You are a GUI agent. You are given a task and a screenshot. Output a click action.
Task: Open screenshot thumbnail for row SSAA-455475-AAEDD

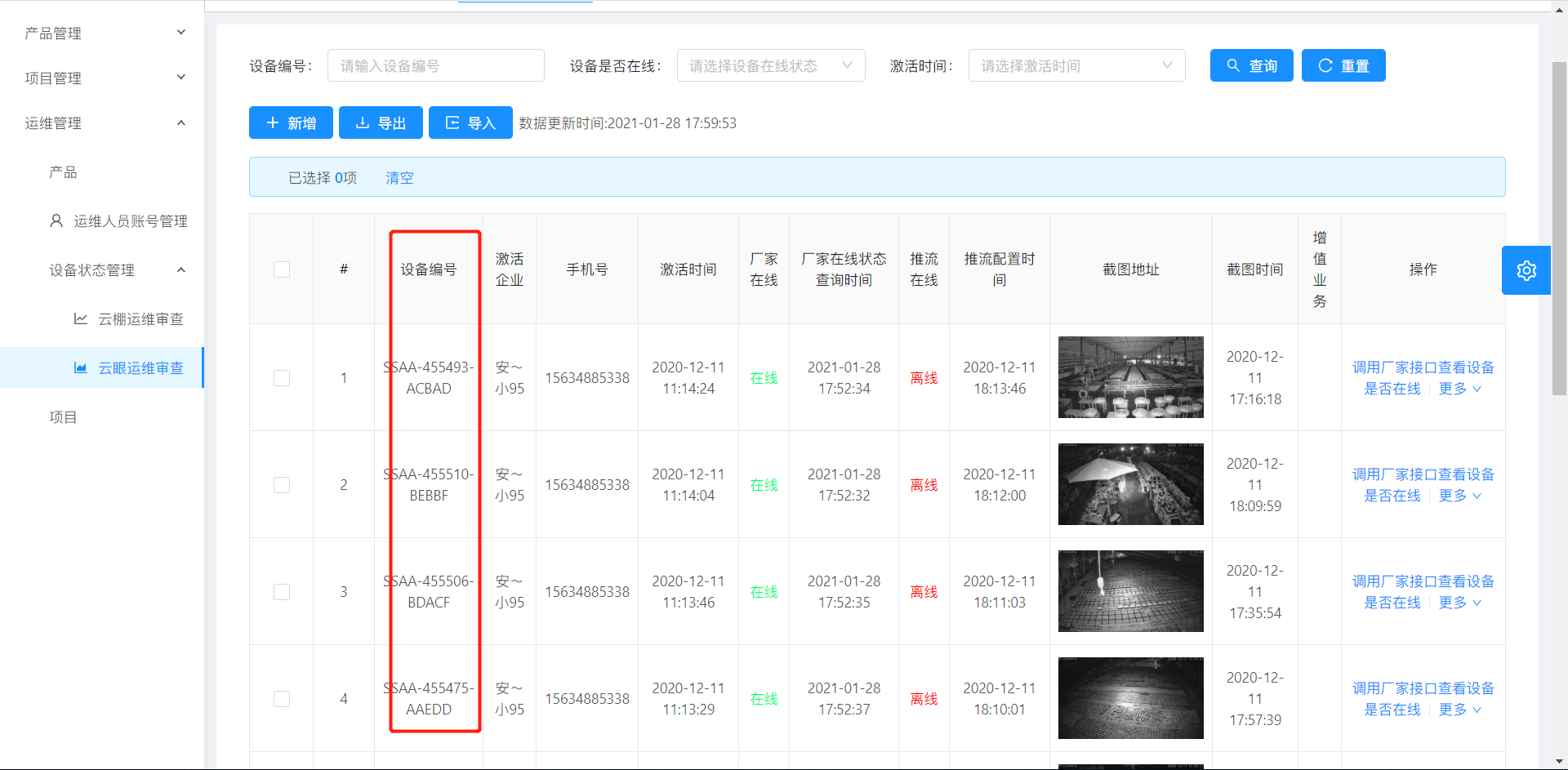pyautogui.click(x=1130, y=698)
